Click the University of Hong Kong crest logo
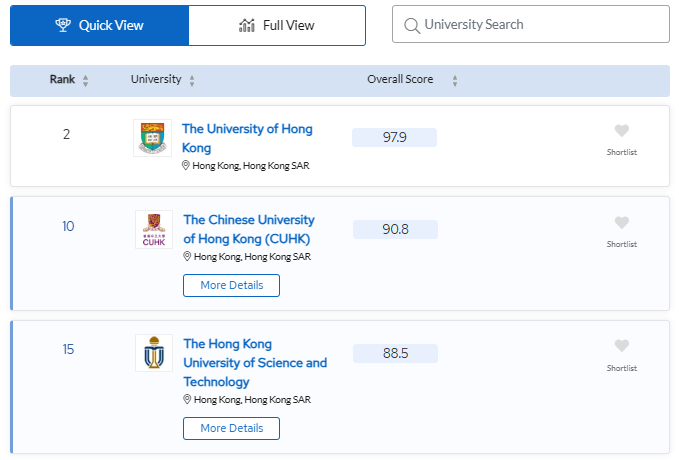Screen dimensions: 679x460 pos(152,138)
